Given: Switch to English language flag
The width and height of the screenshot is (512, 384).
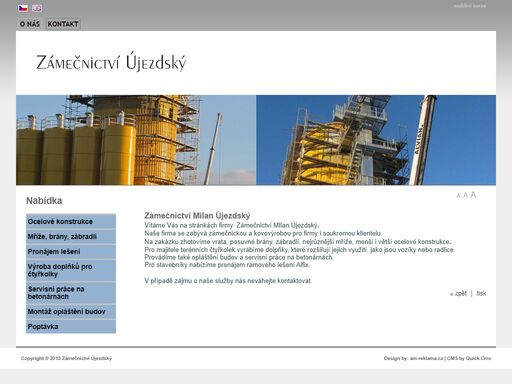Looking at the screenshot, I should coord(37,8).
